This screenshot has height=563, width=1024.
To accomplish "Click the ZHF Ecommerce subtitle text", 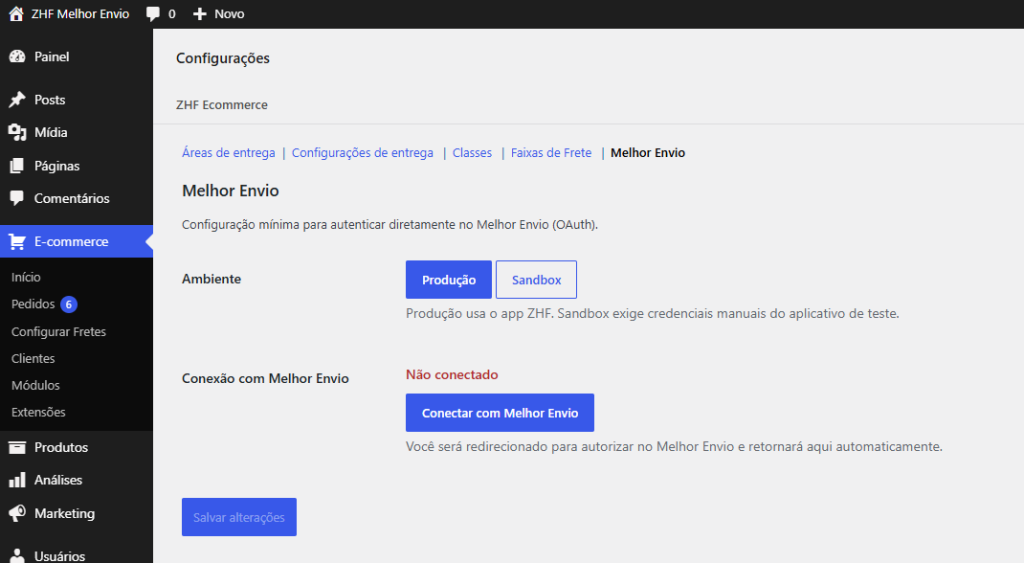I will (222, 105).
